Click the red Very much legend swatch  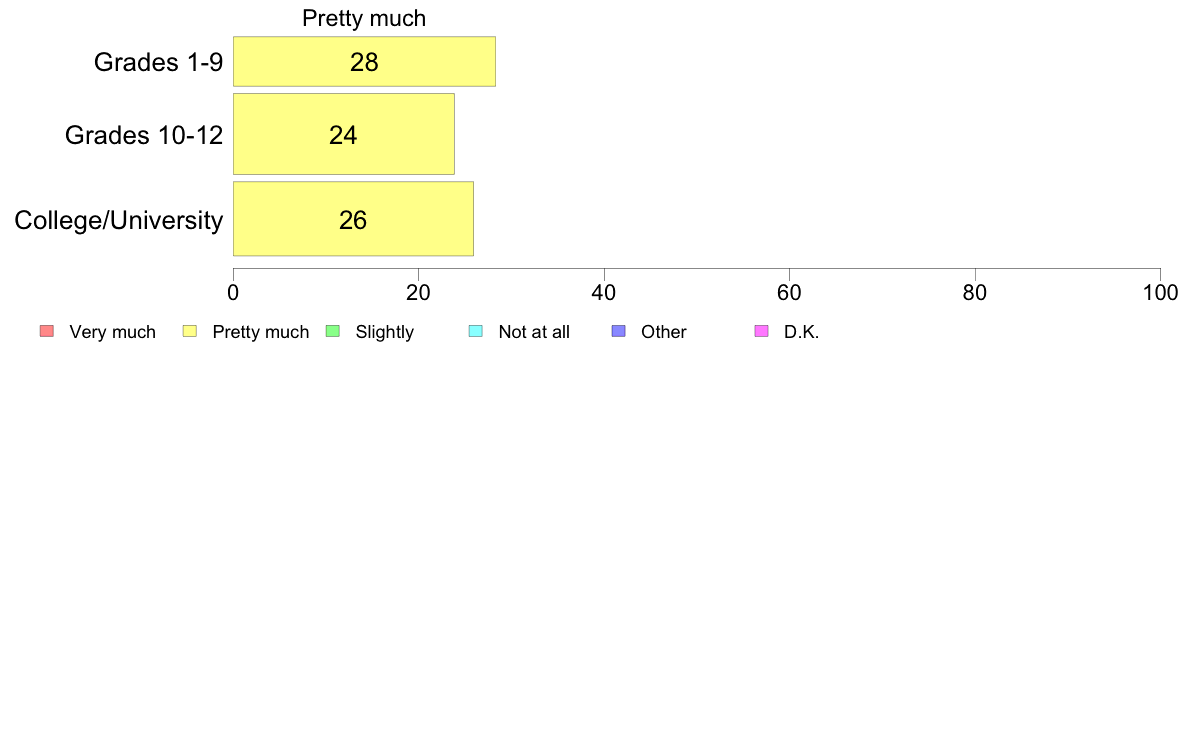tap(46, 332)
